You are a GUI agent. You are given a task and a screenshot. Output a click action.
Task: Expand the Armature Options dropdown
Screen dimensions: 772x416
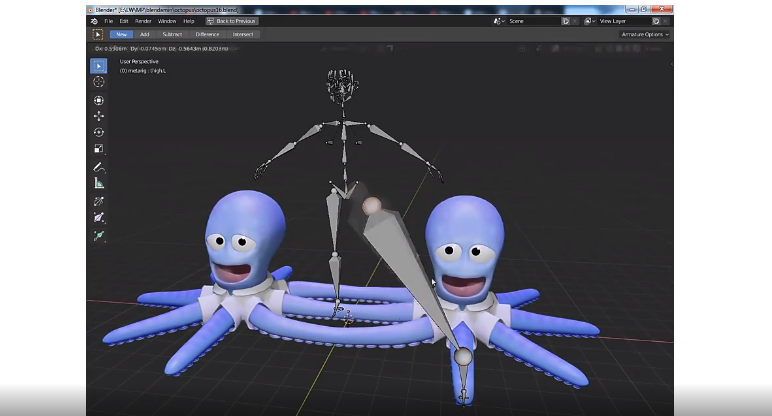click(644, 34)
